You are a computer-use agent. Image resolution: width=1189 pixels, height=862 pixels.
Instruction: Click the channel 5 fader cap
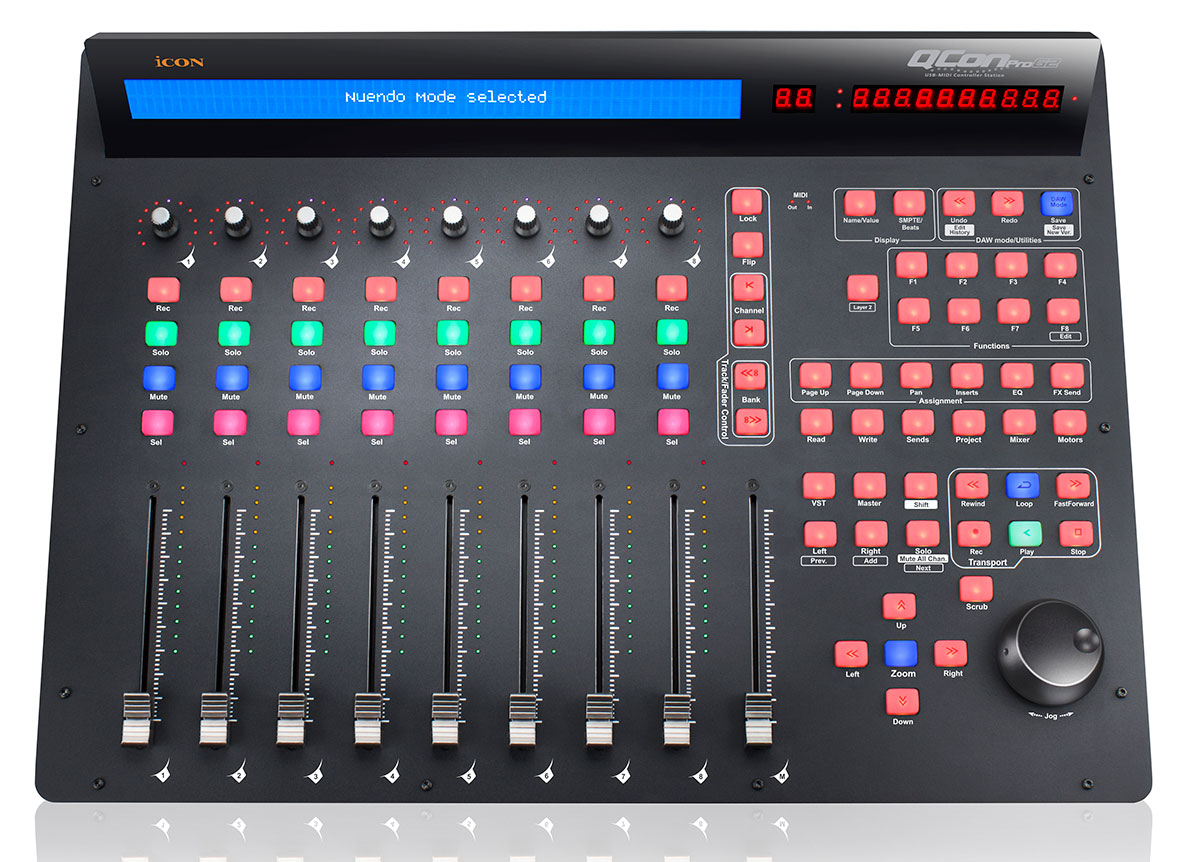click(446, 718)
